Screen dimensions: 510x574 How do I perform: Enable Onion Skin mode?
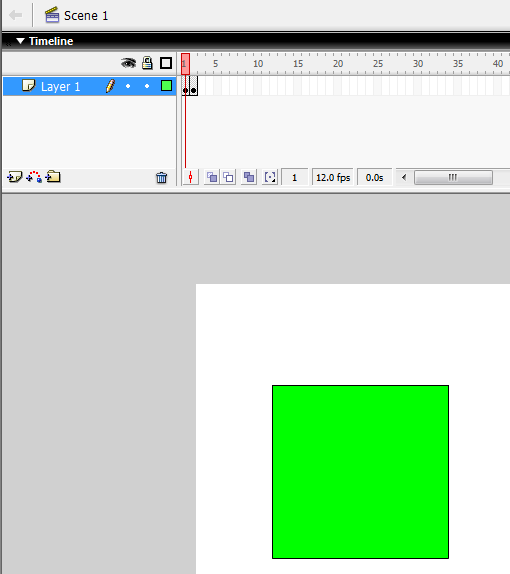(x=212, y=178)
